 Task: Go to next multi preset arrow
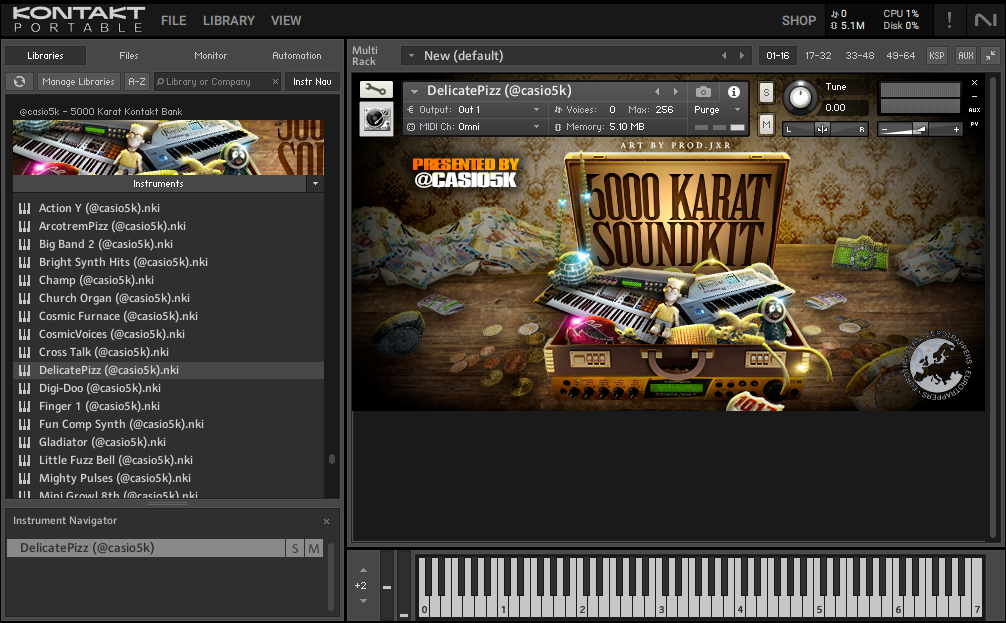click(742, 56)
